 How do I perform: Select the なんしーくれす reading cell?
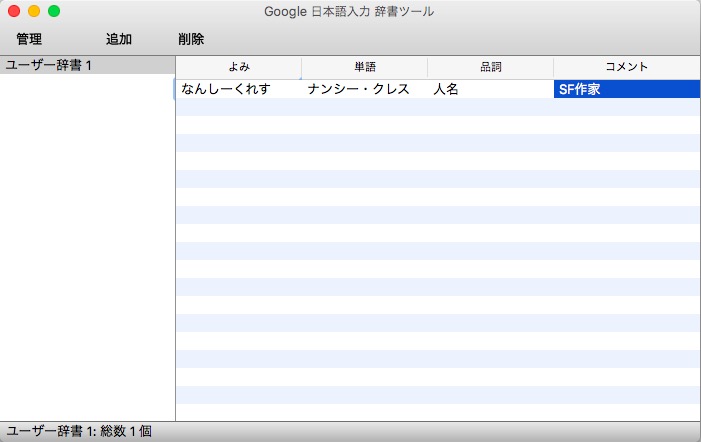click(x=239, y=89)
